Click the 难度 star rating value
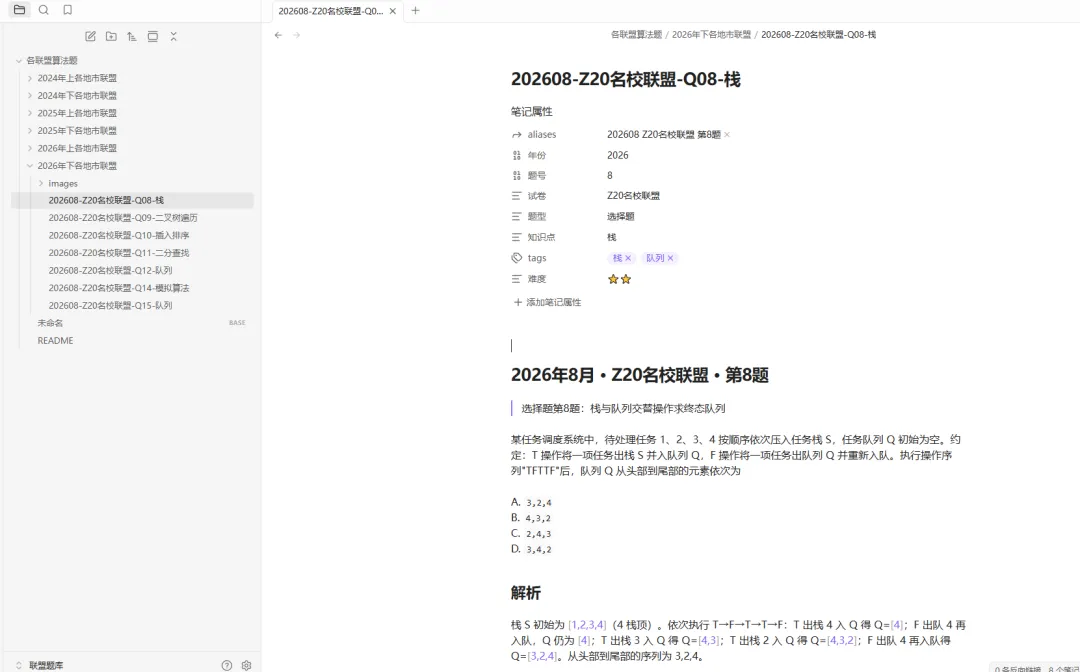The height and width of the screenshot is (672, 1080). tap(619, 279)
